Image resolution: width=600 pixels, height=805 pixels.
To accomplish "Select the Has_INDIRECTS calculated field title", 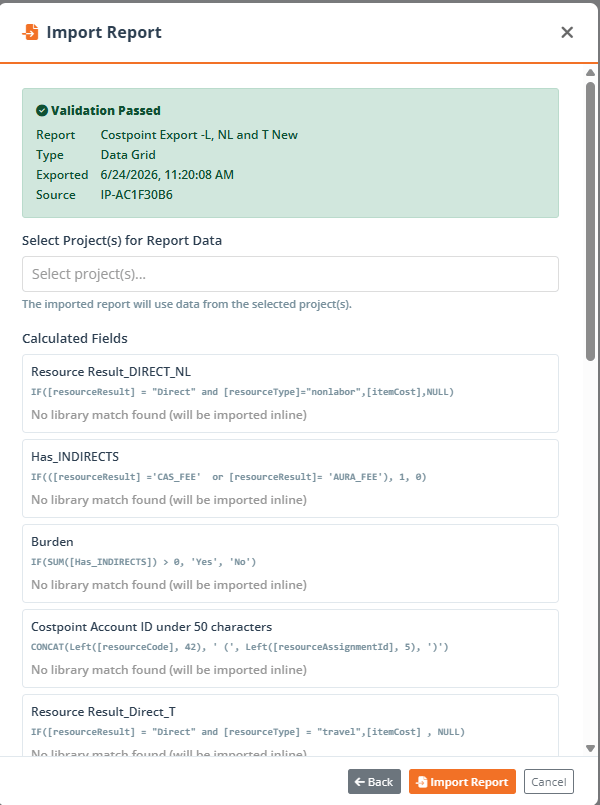I will point(75,457).
